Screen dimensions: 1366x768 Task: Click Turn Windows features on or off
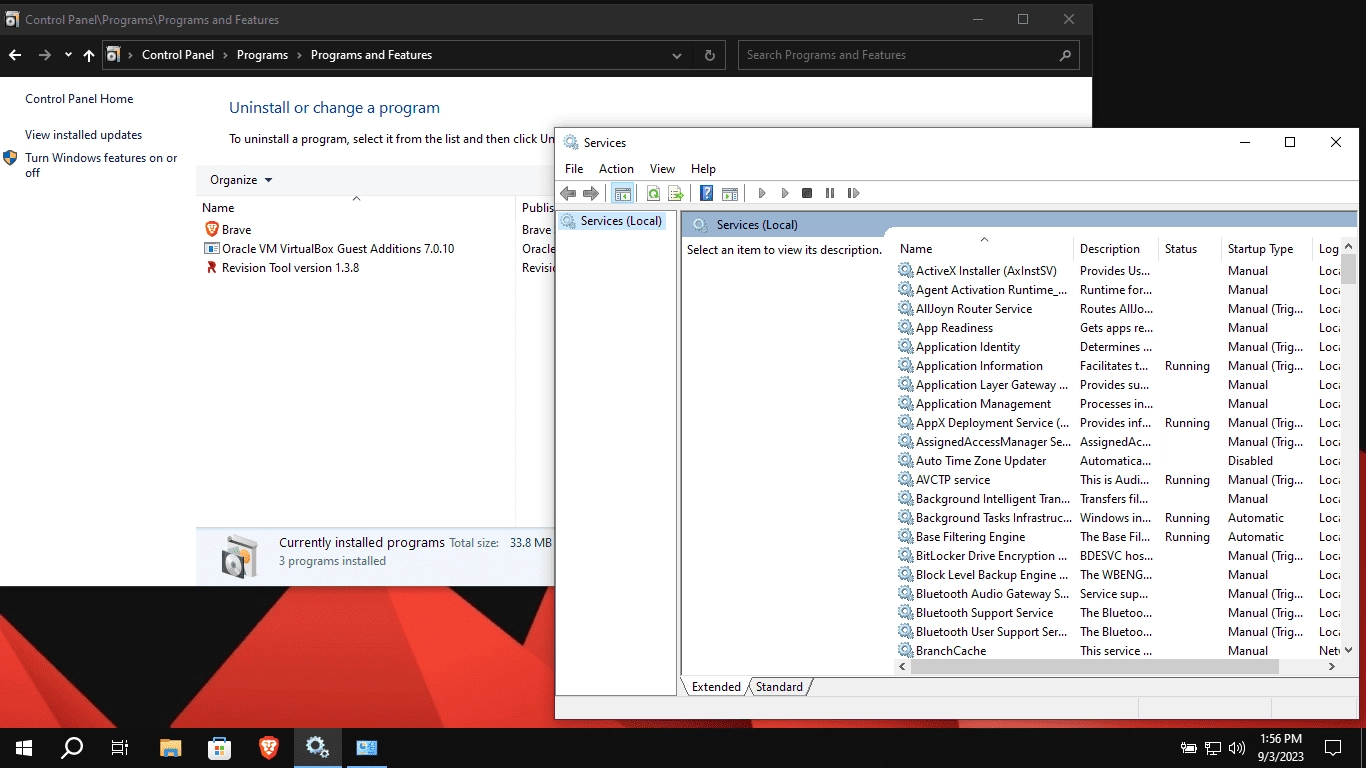tap(101, 165)
